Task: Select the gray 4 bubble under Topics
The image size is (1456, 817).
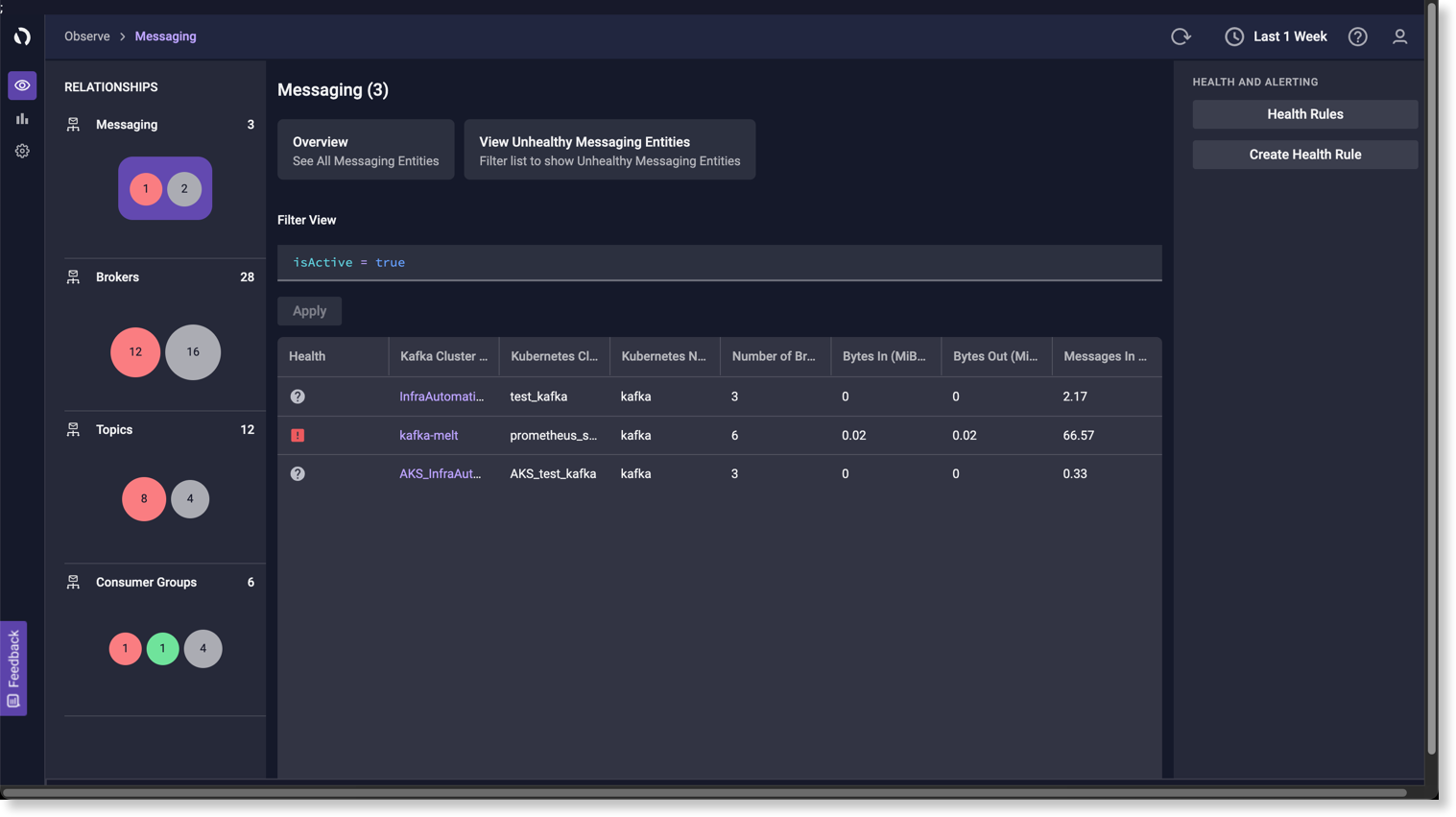Action: pyautogui.click(x=190, y=499)
